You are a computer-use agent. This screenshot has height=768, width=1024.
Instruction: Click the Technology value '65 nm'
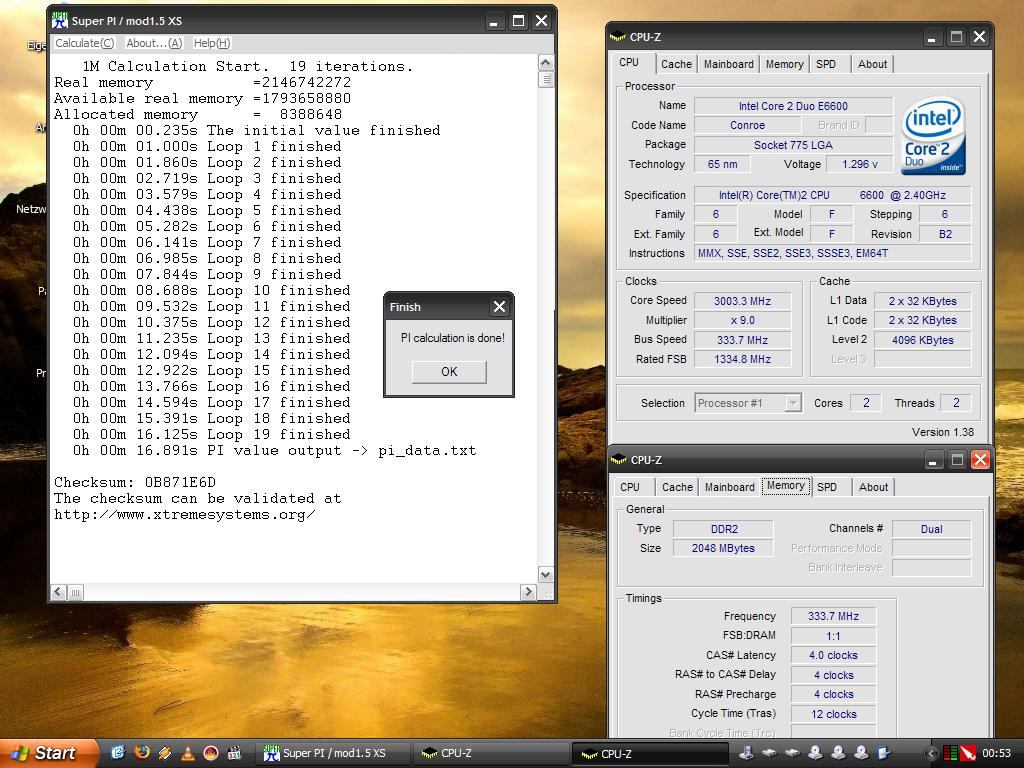click(x=722, y=165)
